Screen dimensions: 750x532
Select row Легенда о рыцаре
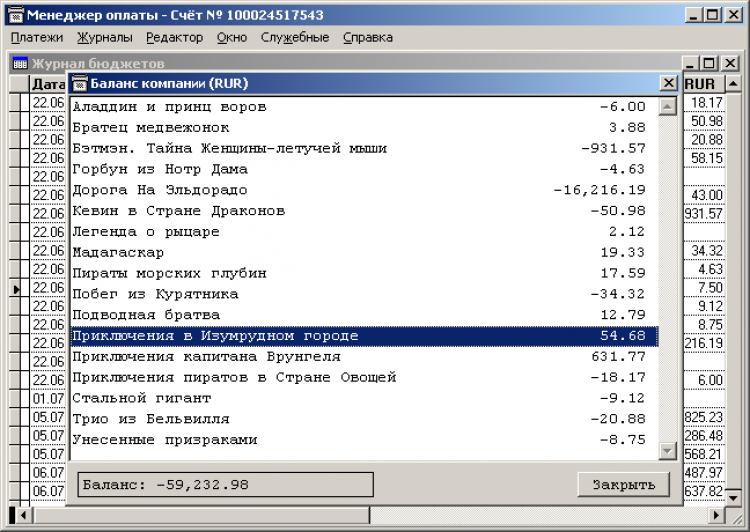coord(364,232)
